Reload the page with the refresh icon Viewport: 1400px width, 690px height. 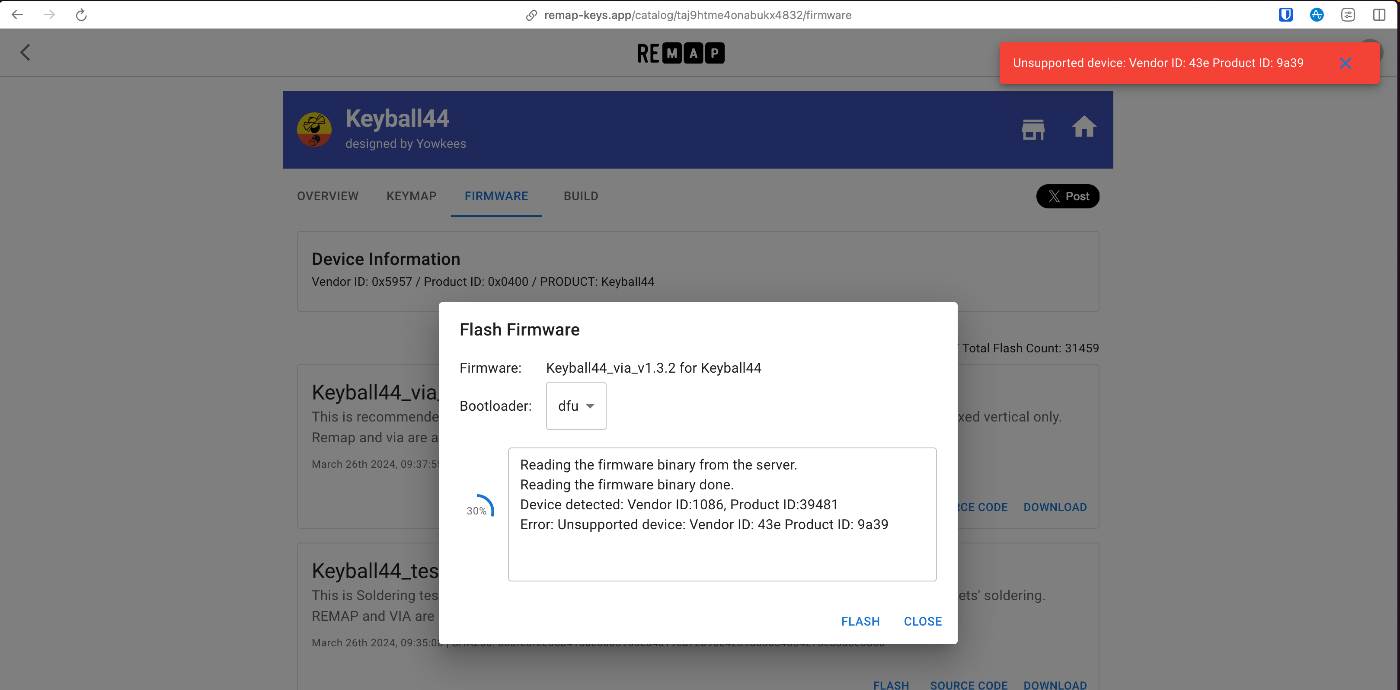point(81,15)
